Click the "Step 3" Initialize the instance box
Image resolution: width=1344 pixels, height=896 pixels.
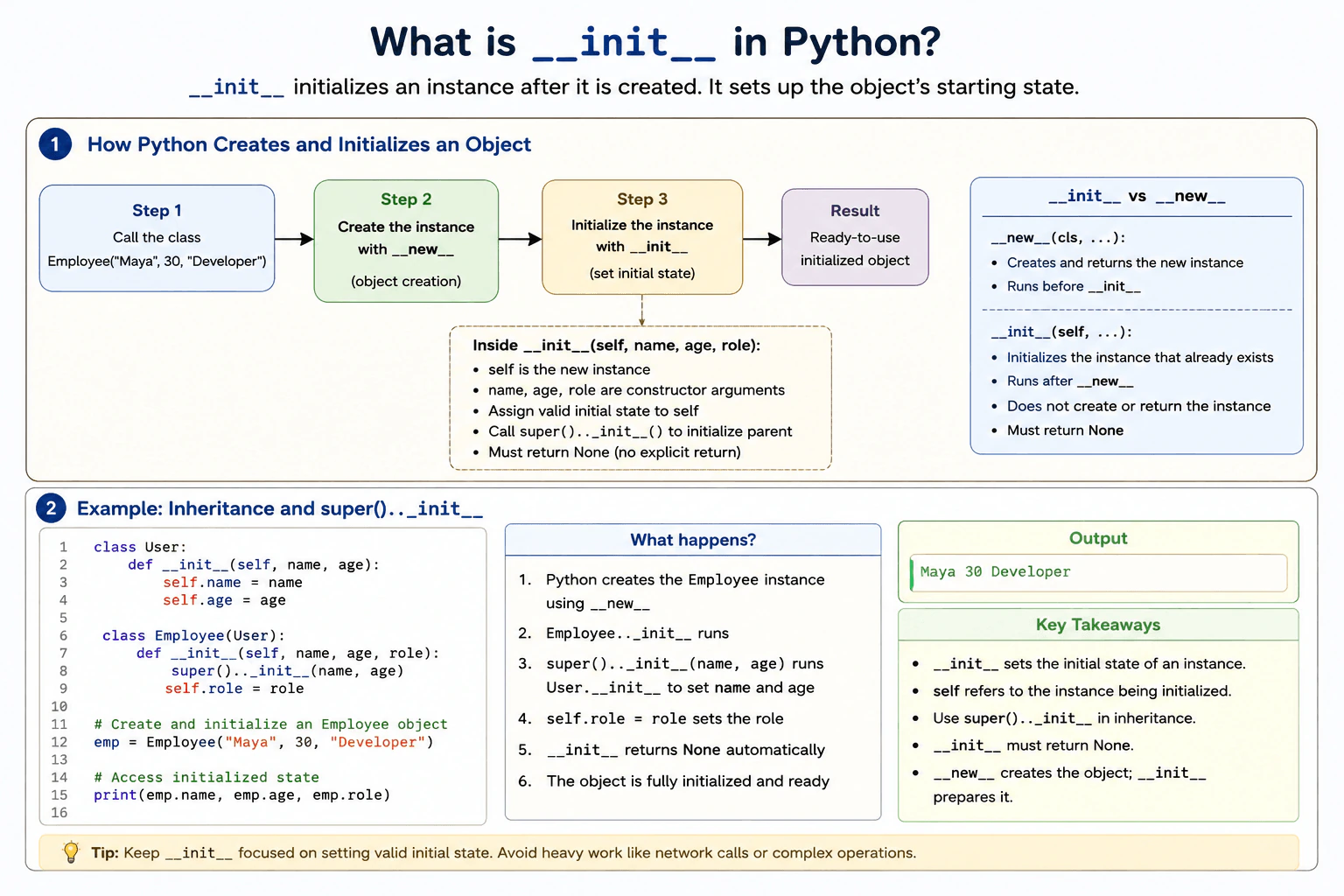click(x=642, y=237)
